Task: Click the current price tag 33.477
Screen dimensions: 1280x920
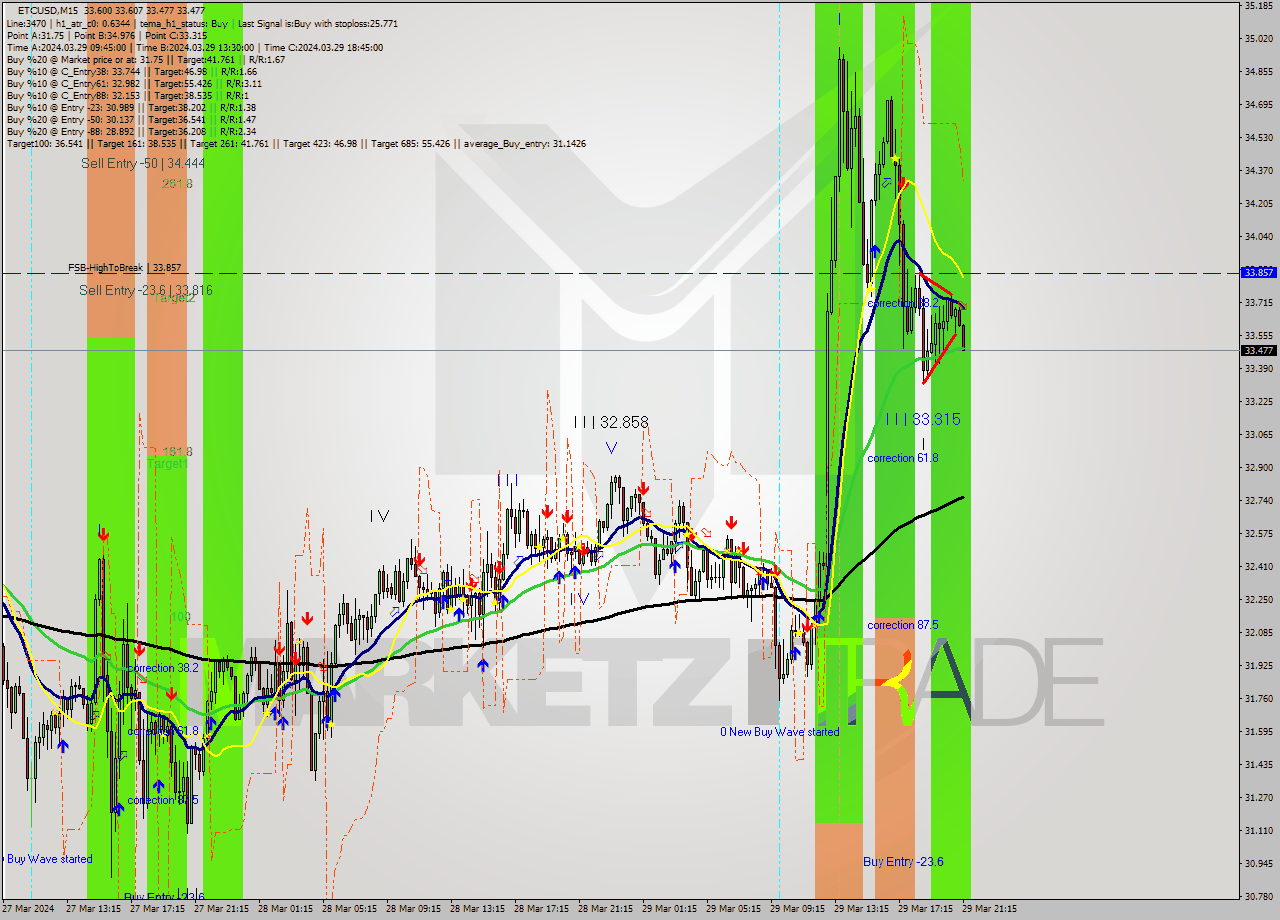Action: [x=1258, y=350]
